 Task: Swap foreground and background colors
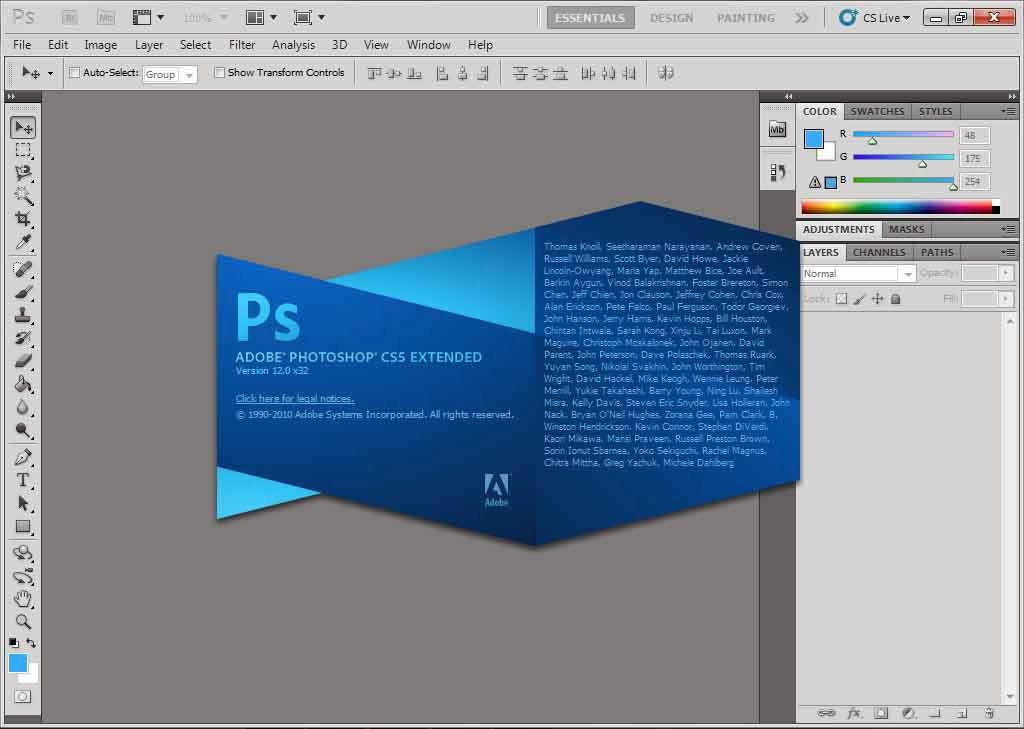[31, 643]
